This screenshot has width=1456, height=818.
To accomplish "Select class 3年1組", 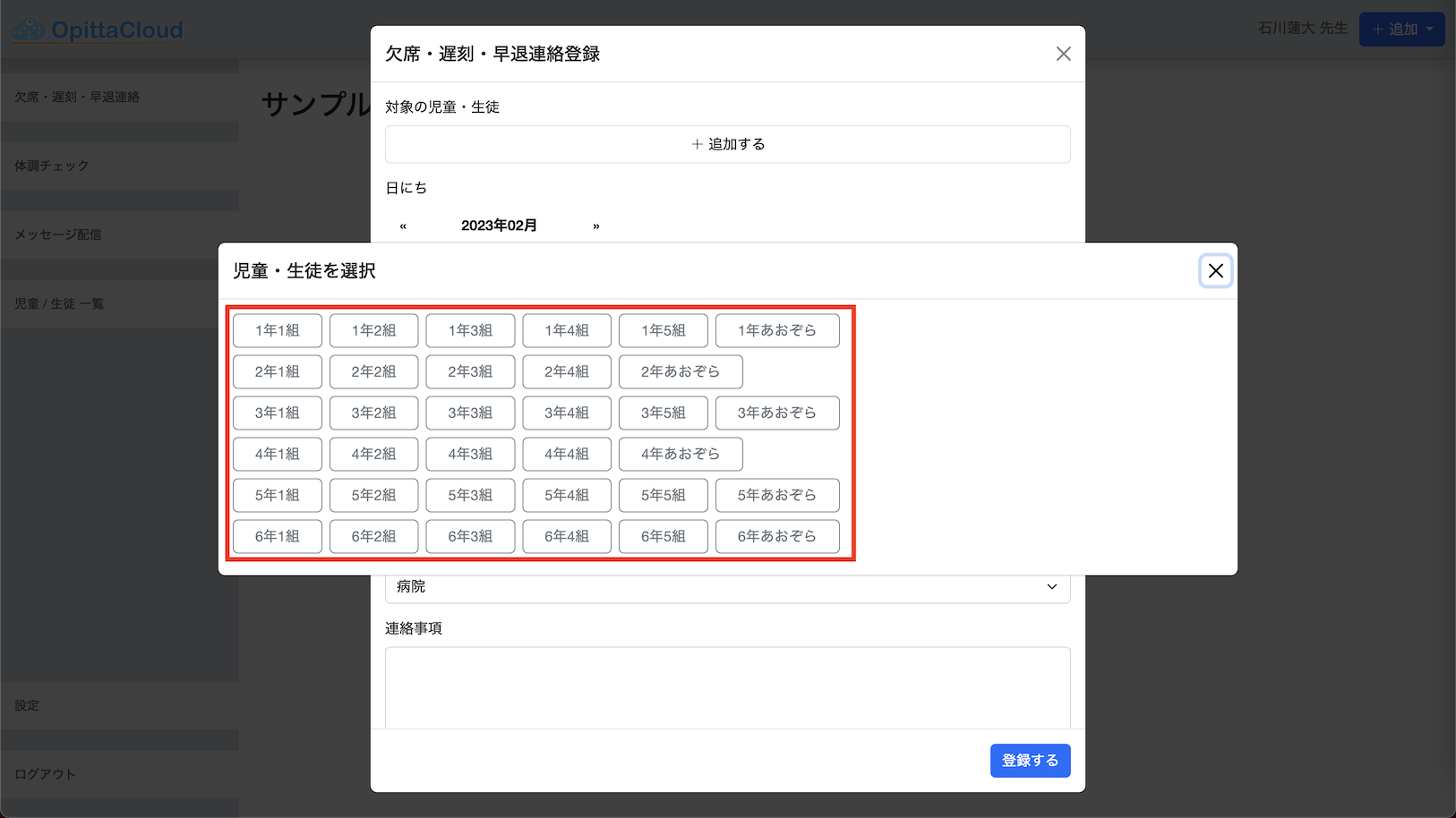I will tap(278, 413).
